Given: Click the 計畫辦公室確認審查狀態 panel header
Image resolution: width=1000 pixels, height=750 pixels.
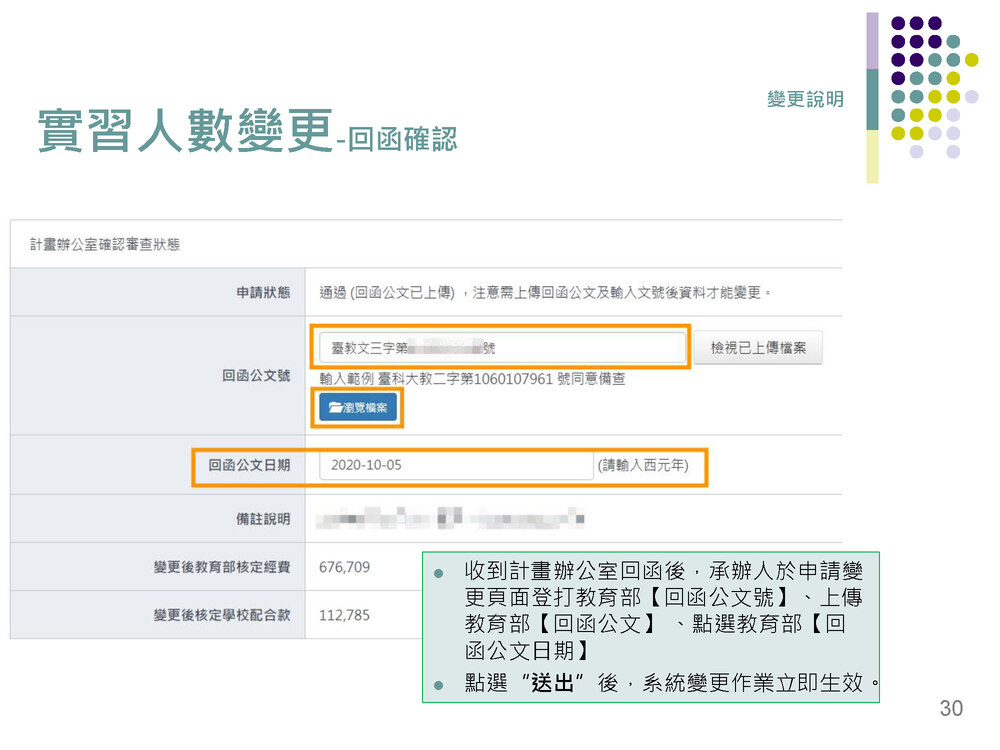Looking at the screenshot, I should [105, 244].
